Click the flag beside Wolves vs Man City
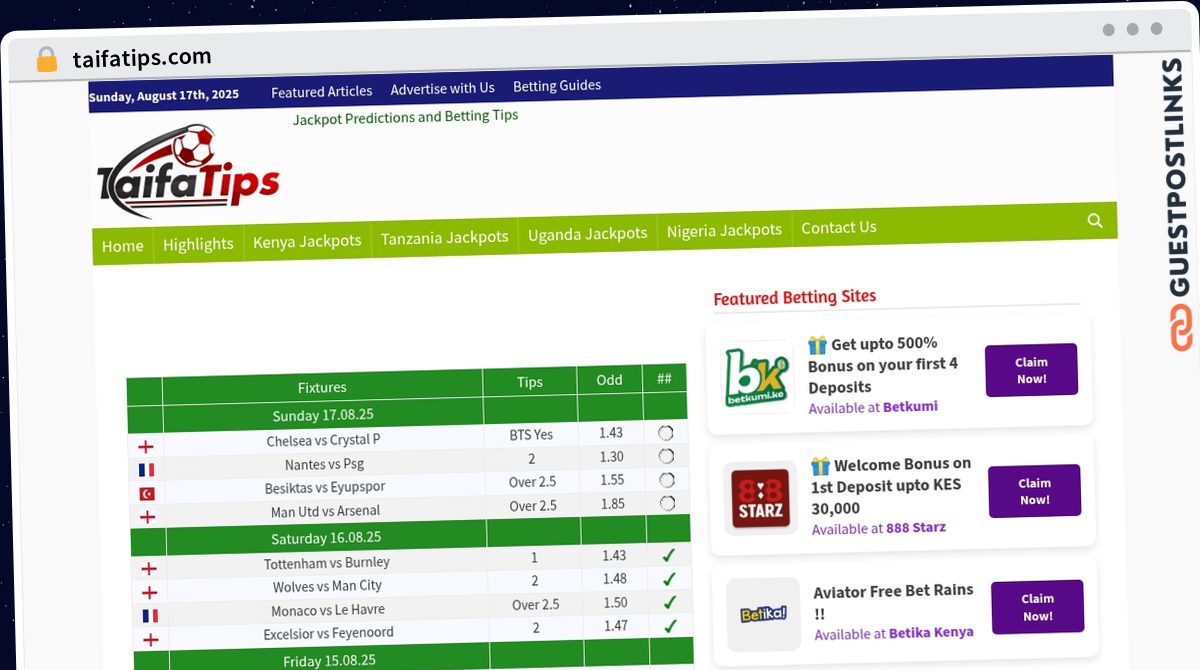The width and height of the screenshot is (1200, 670). click(x=150, y=593)
